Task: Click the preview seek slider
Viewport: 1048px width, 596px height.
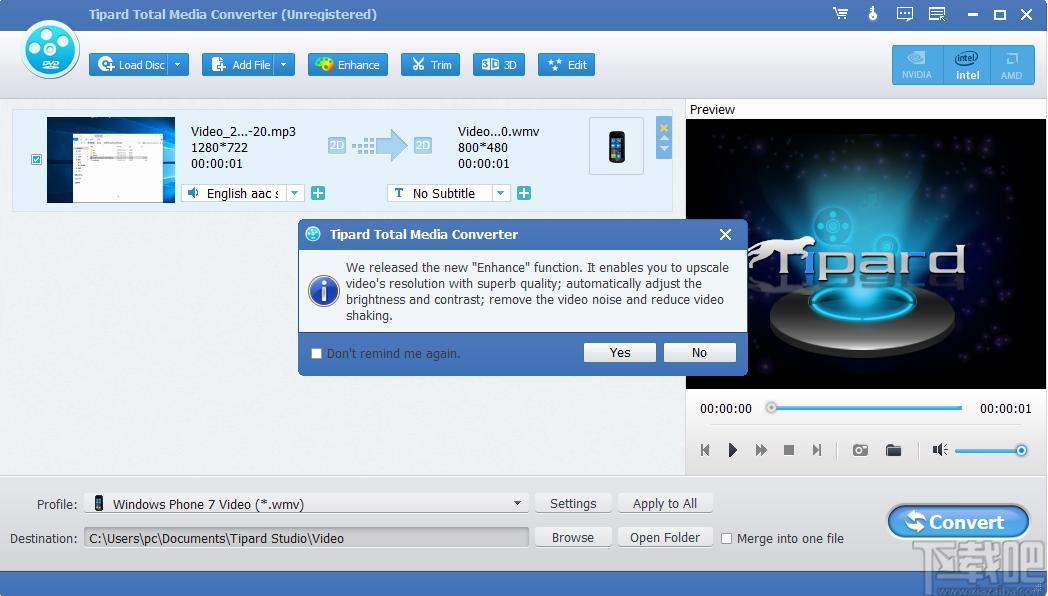Action: (866, 408)
